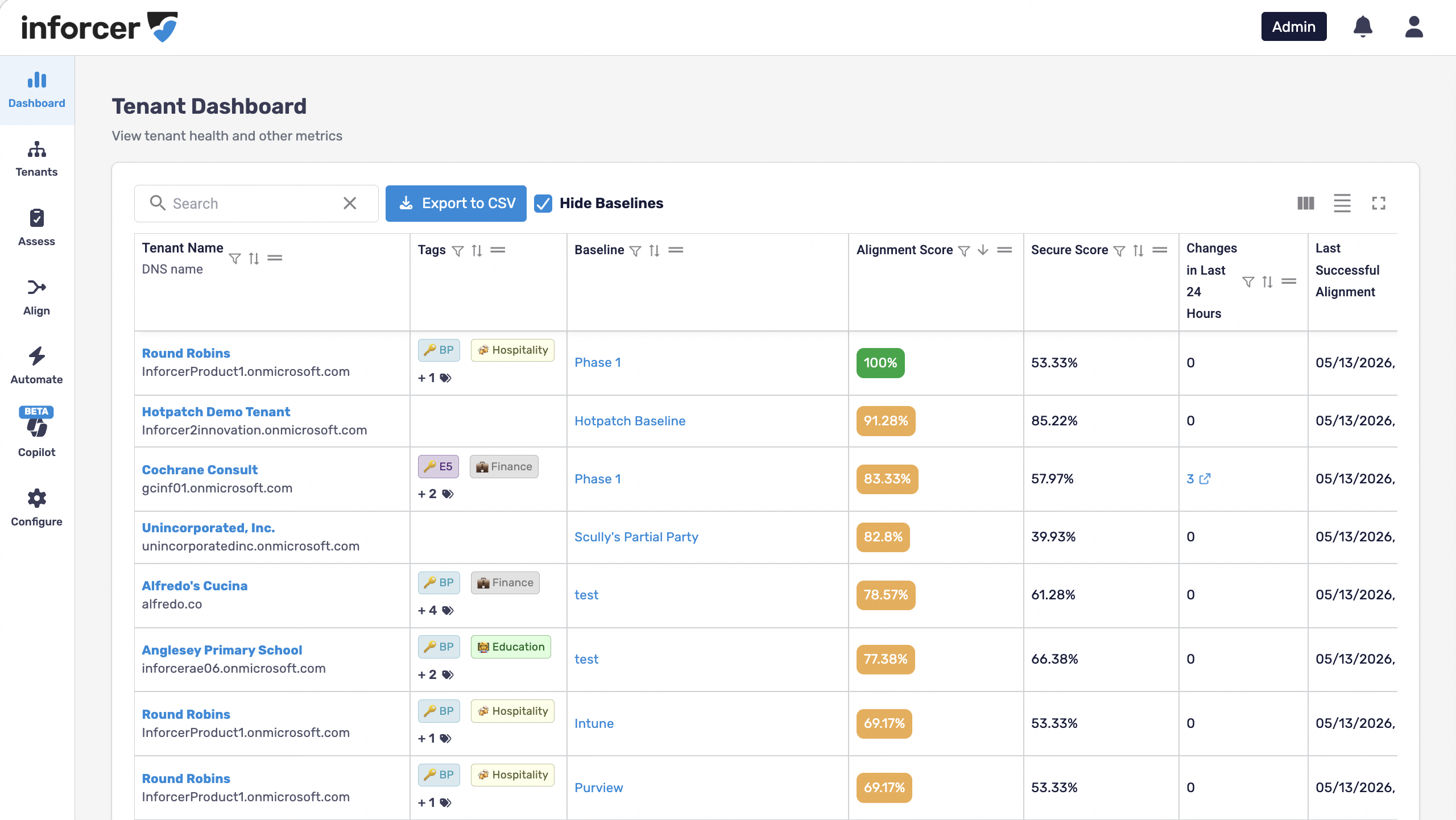Open Unincorporated, Inc. tenant link
Viewport: 1456px width, 820px height.
209,528
